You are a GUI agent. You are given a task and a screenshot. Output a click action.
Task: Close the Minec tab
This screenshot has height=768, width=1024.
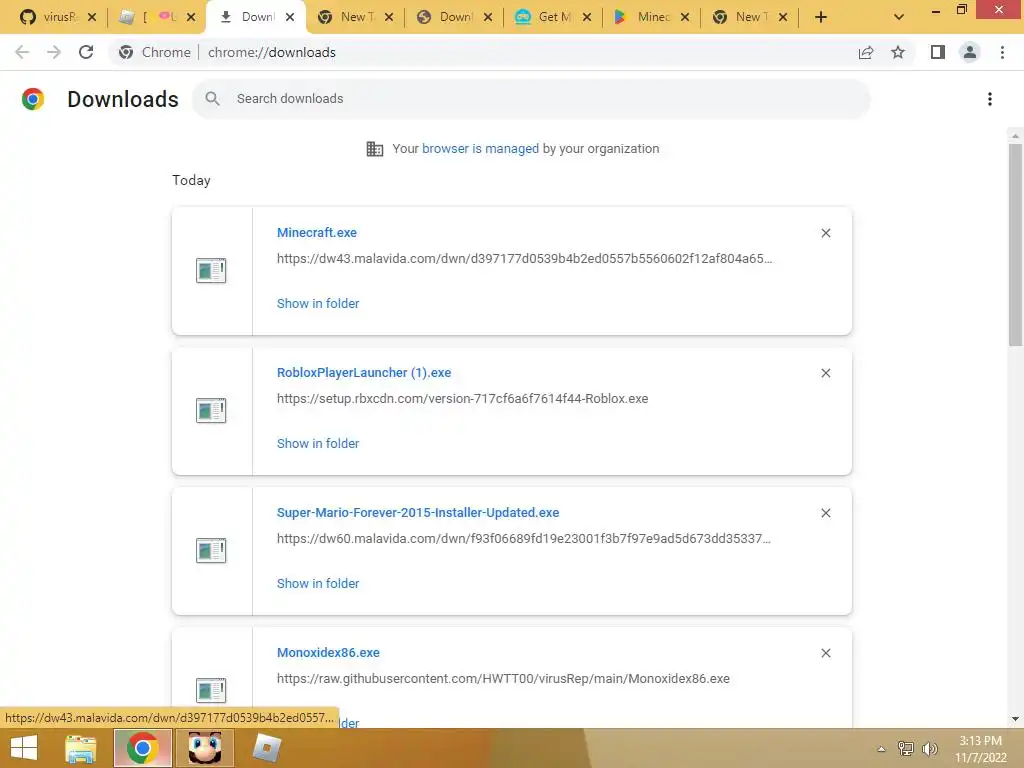684,17
